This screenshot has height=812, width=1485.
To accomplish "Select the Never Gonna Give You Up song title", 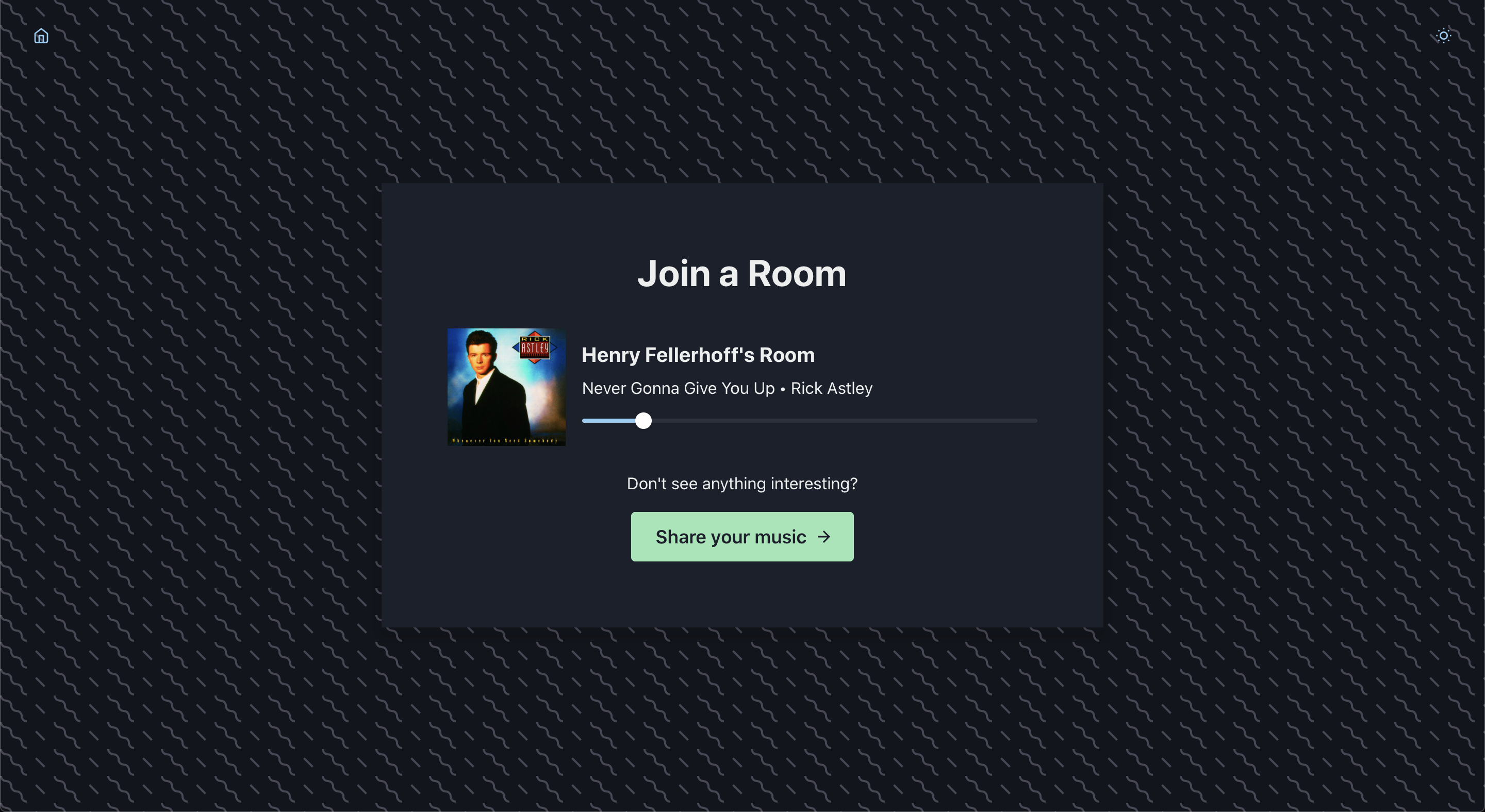I will click(678, 388).
